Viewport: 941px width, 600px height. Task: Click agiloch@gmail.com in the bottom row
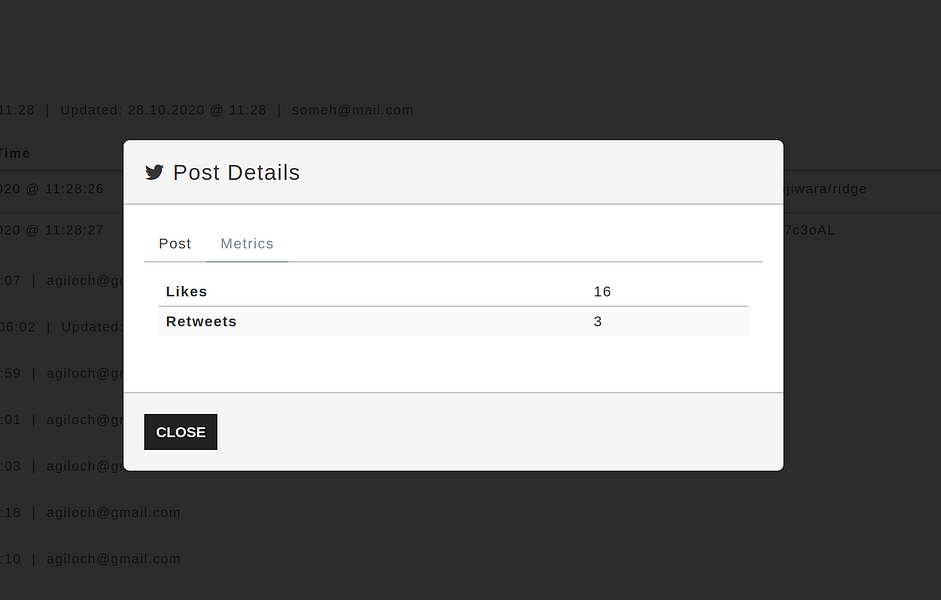[113, 559]
